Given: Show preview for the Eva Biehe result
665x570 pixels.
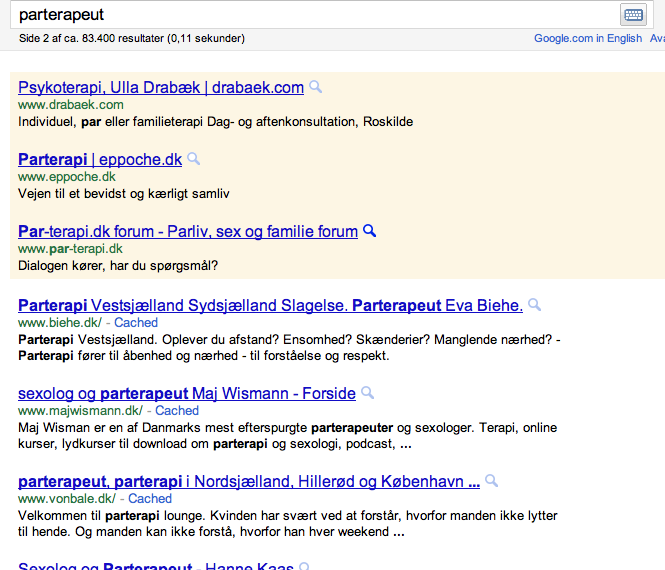Looking at the screenshot, I should click(535, 305).
